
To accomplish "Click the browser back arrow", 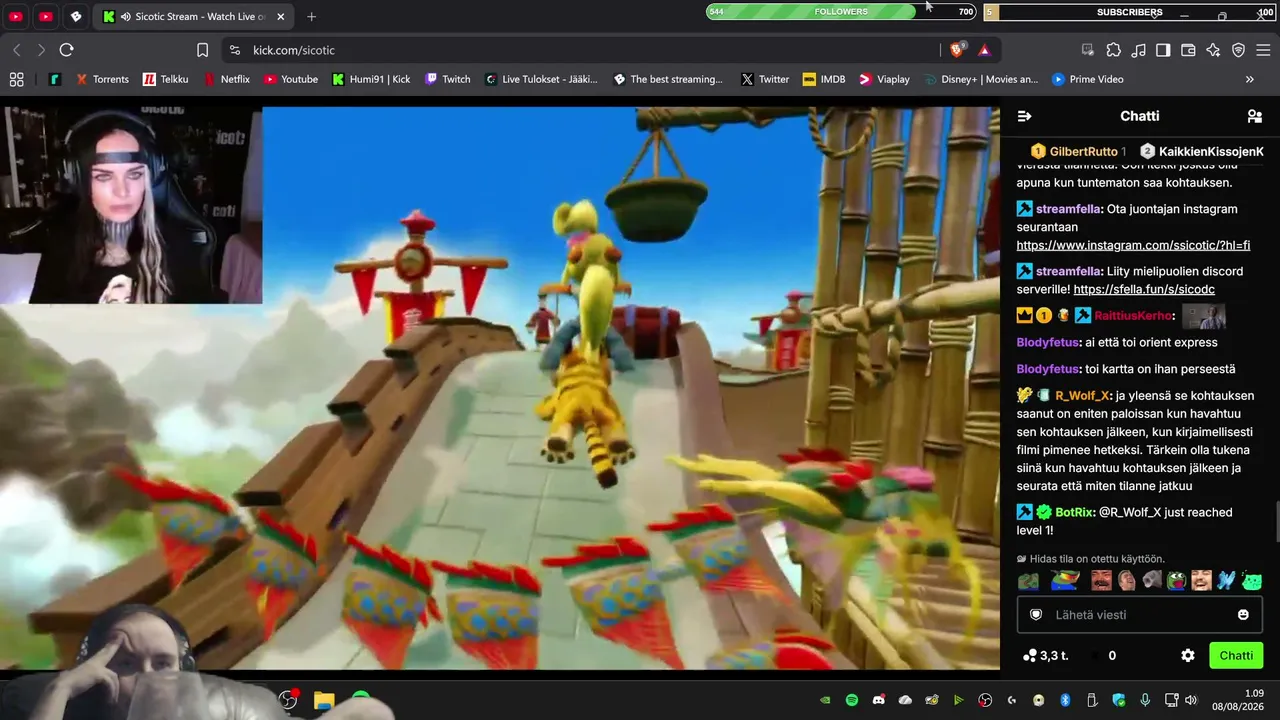I will pyautogui.click(x=17, y=50).
